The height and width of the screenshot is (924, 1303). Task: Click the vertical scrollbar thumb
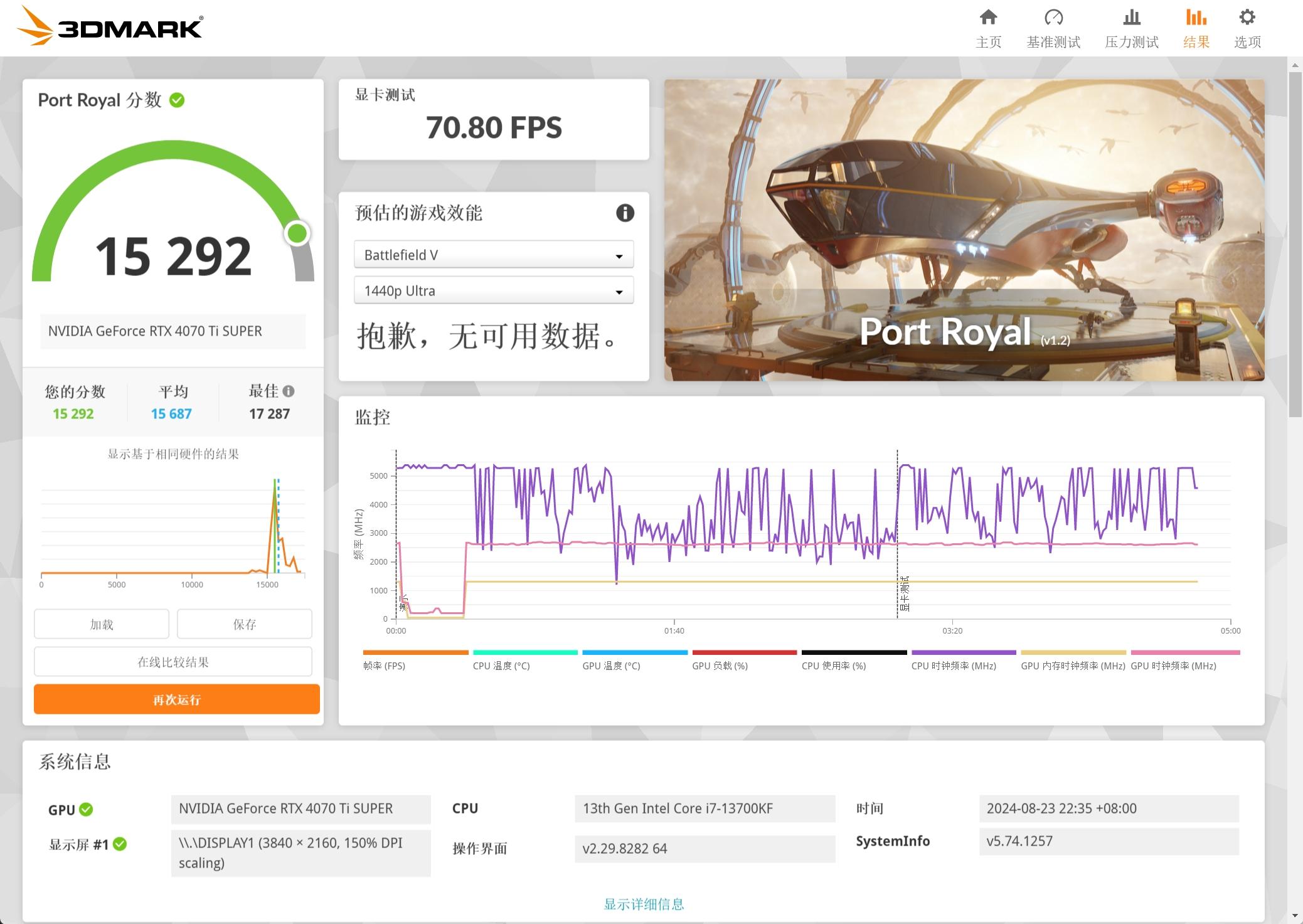(x=1295, y=245)
